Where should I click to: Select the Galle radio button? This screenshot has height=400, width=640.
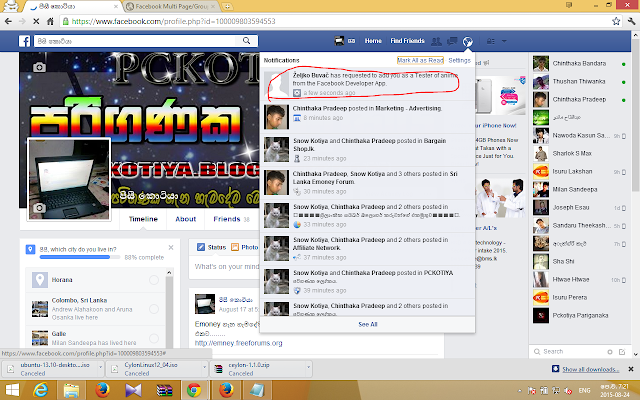pos(154,338)
